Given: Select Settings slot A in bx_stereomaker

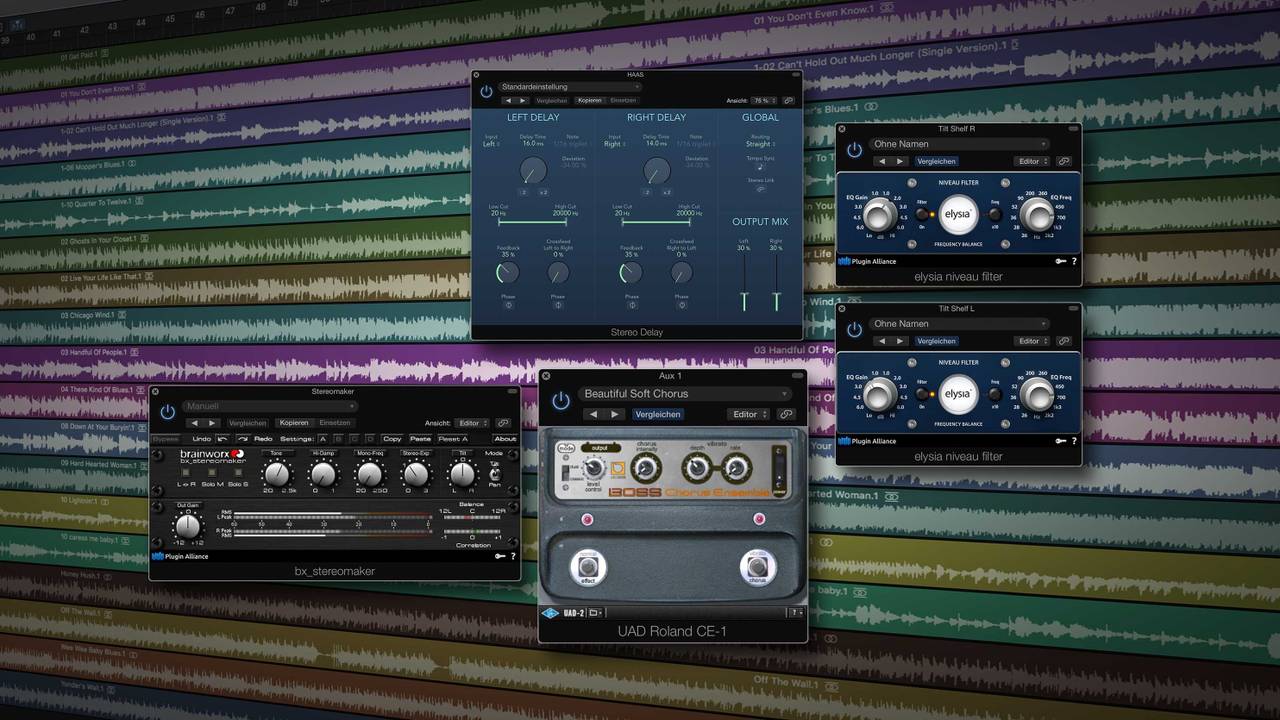Looking at the screenshot, I should 322,438.
